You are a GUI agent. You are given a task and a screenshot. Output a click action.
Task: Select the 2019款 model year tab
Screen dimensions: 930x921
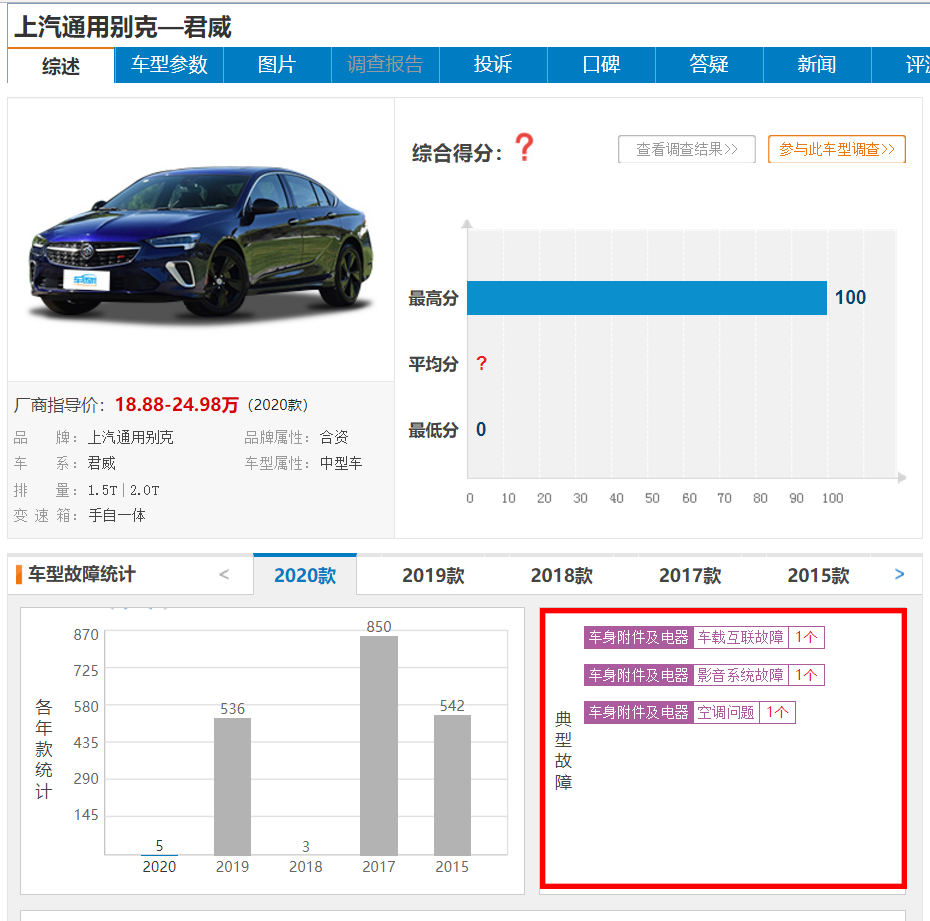pyautogui.click(x=433, y=575)
